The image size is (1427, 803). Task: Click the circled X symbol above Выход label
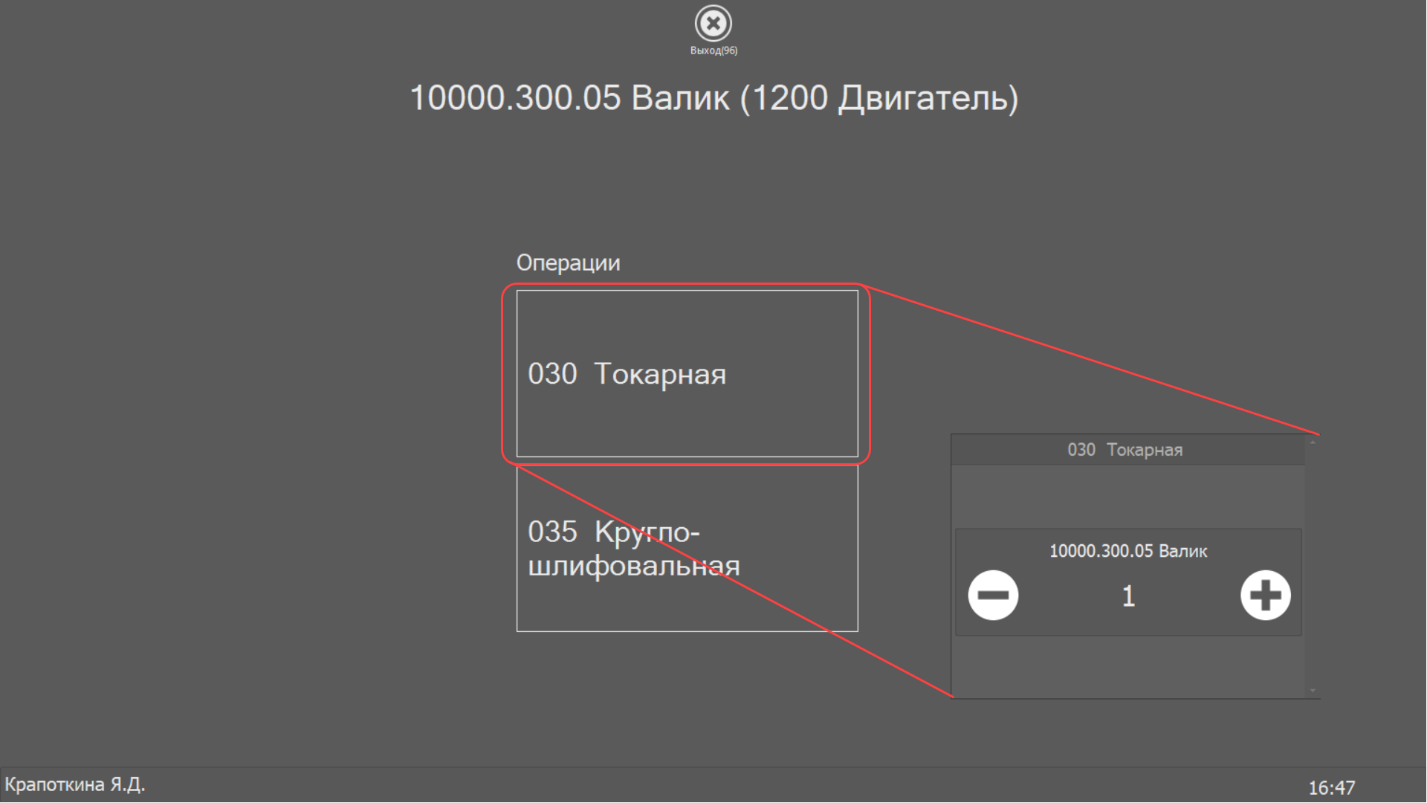[712, 23]
